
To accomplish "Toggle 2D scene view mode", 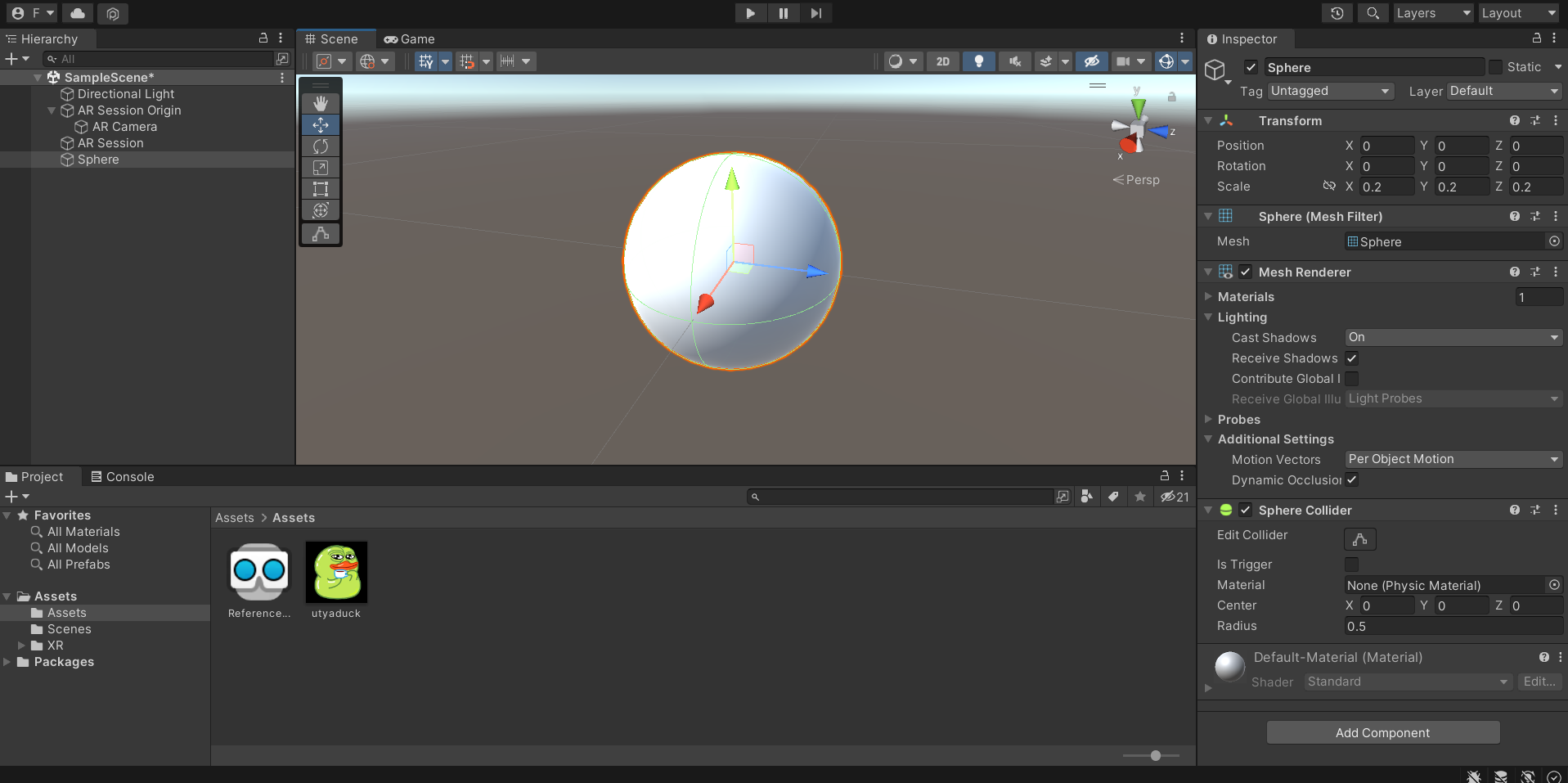I will (x=943, y=61).
